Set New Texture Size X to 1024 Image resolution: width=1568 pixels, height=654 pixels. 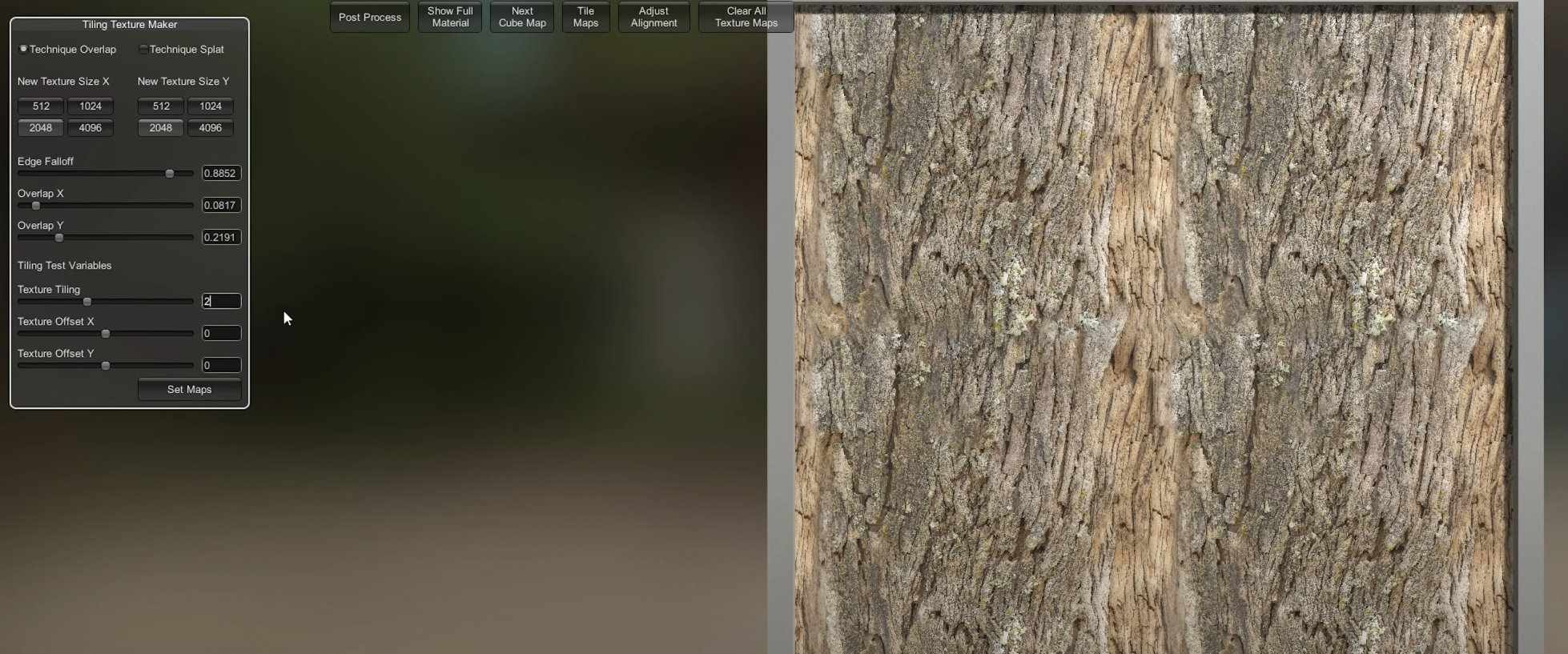90,106
